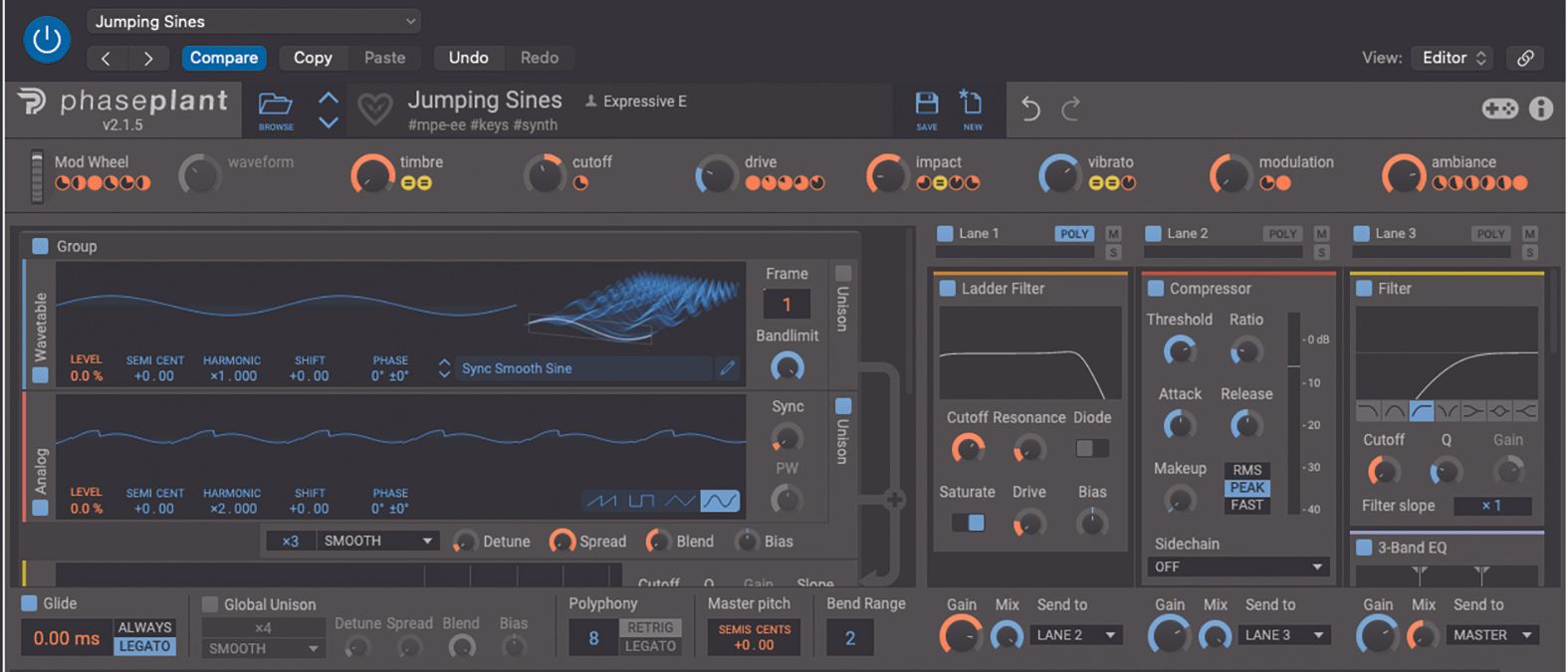
Task: Open the Sidechain OFF dropdown
Action: pos(1237,566)
